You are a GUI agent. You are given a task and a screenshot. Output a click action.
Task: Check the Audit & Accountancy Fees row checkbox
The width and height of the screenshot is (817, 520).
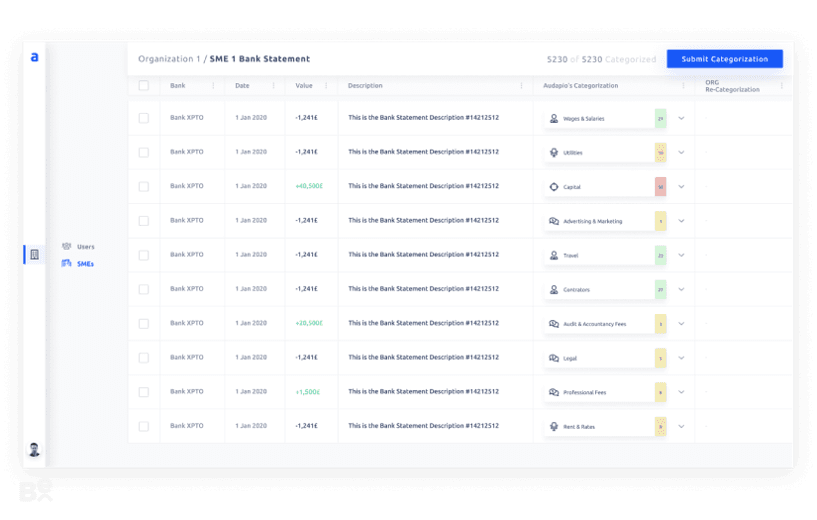(144, 324)
